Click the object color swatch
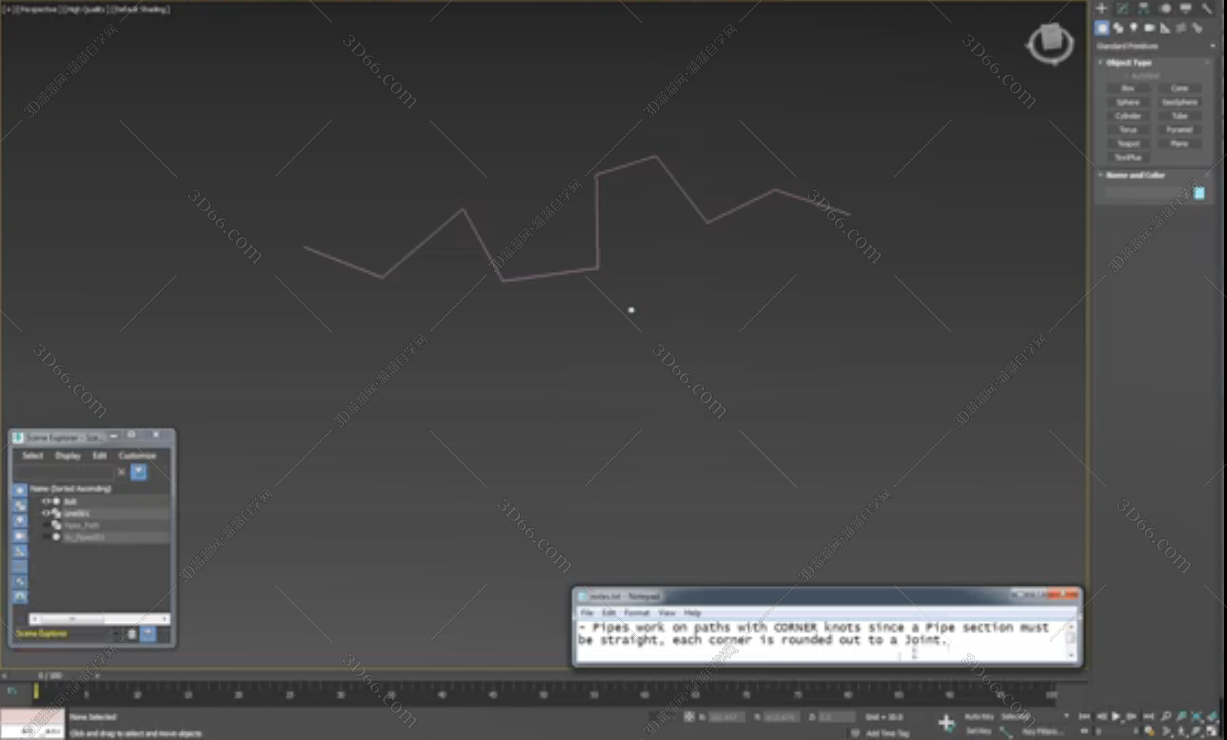Screen dimensions: 1227x740 tap(1199, 193)
